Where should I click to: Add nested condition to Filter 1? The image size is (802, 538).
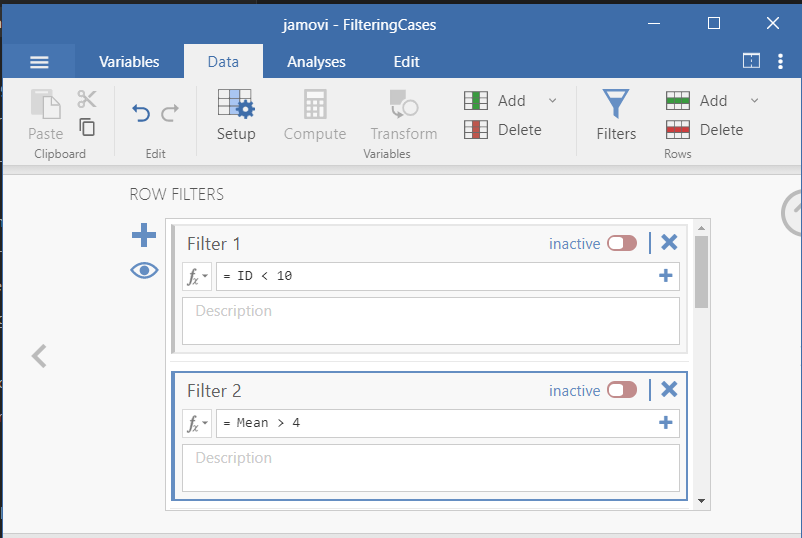pyautogui.click(x=665, y=276)
